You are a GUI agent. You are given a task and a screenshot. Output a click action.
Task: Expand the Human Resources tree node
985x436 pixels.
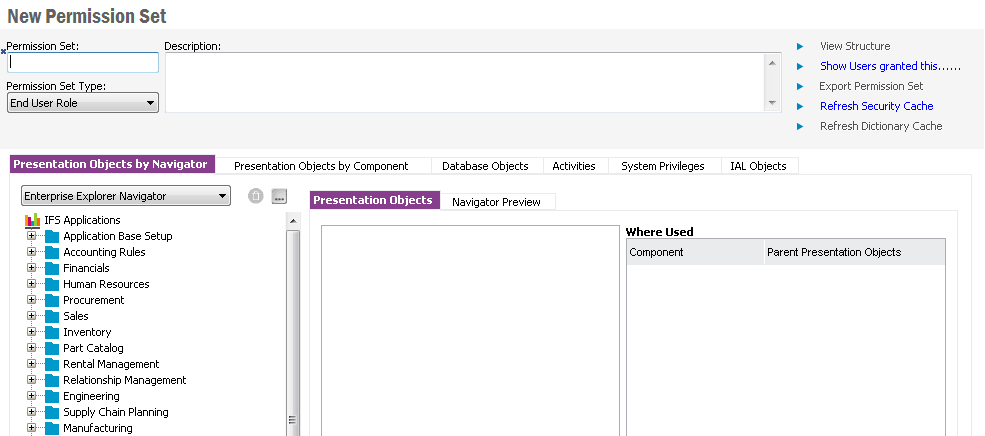coord(32,284)
